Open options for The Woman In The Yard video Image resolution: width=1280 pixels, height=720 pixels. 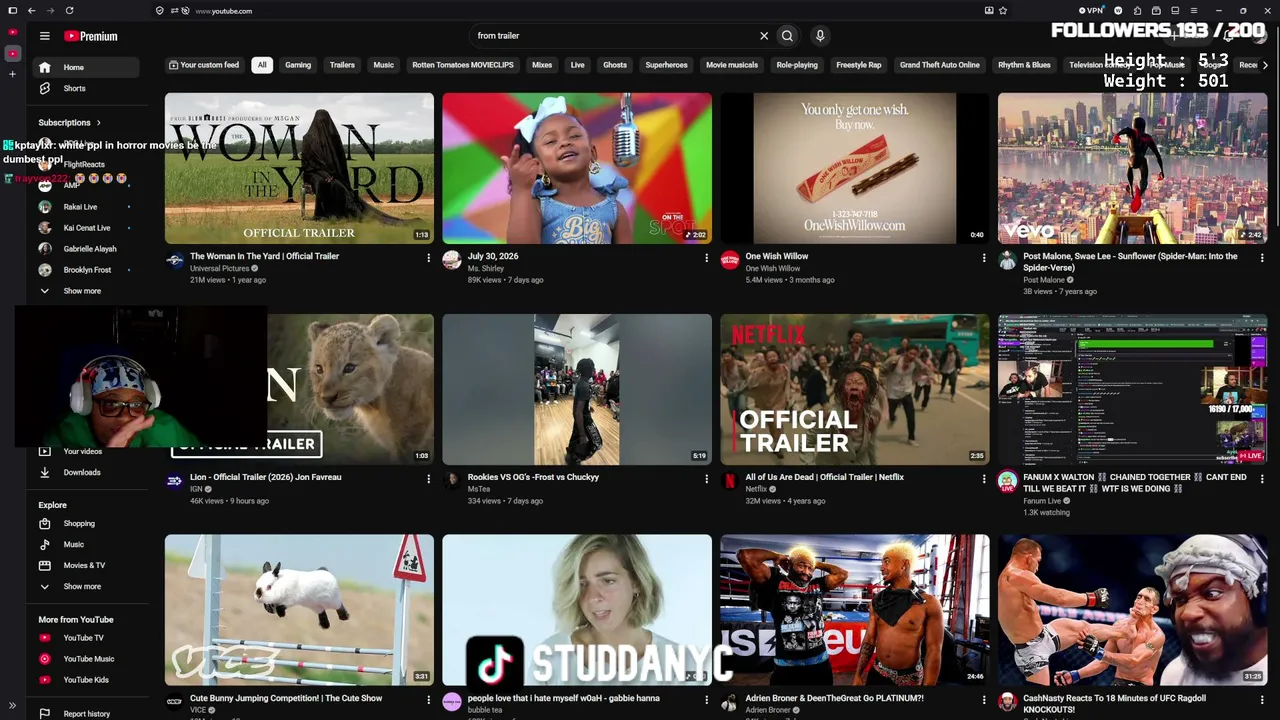pyautogui.click(x=428, y=258)
